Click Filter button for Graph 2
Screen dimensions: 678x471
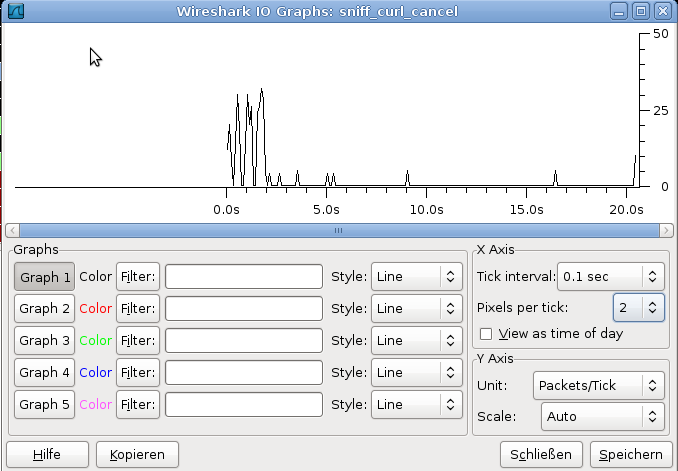(138, 308)
